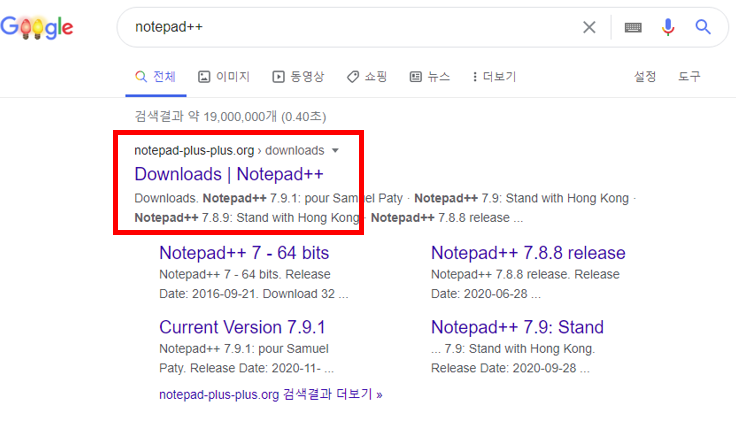Click snippet text 'Release Date: 2020-09-28'
Screen dimensions: 736x424
coord(503,368)
